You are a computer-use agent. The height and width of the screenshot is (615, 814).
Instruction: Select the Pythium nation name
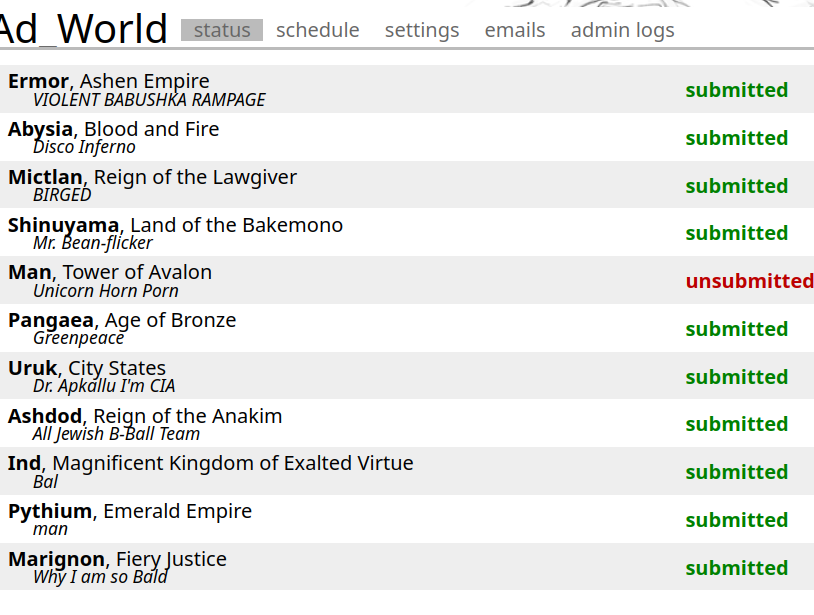pyautogui.click(x=50, y=511)
